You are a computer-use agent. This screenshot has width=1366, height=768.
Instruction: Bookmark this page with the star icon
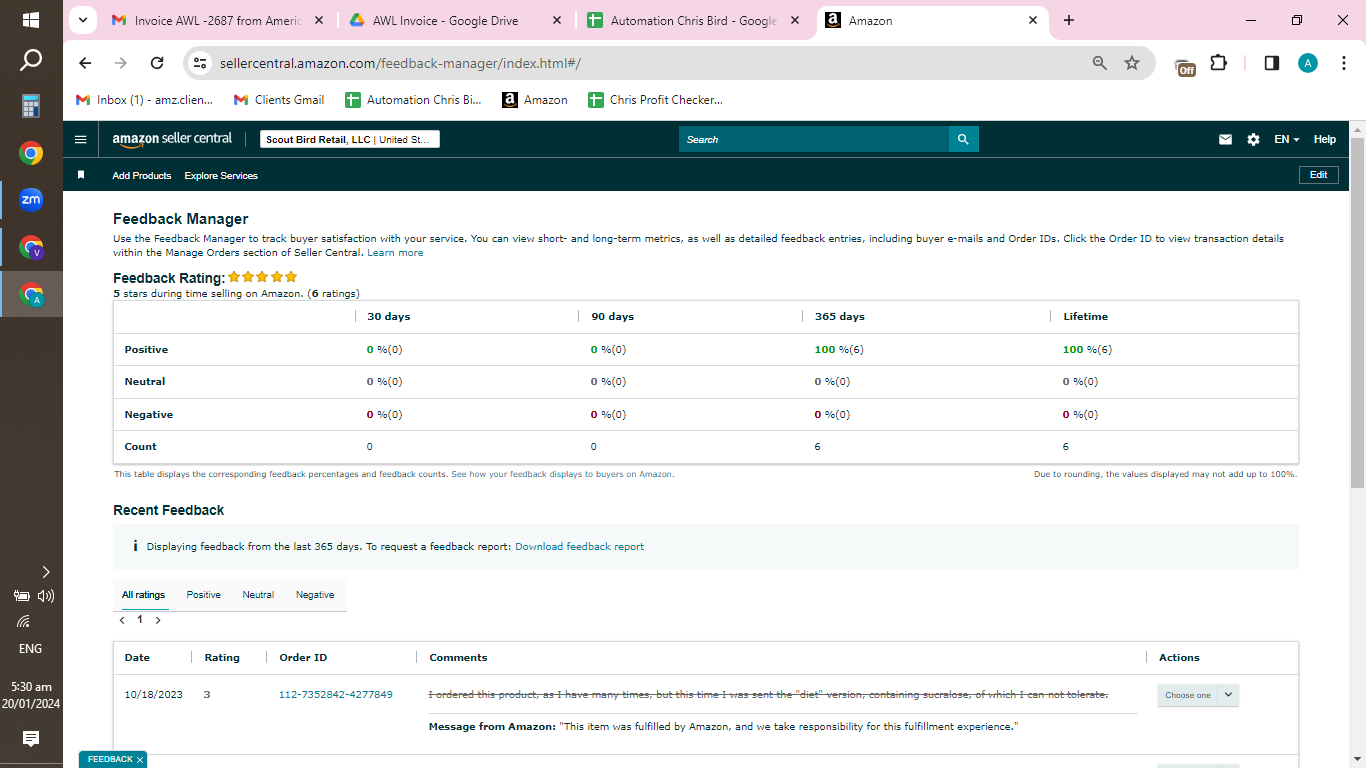pos(1132,63)
